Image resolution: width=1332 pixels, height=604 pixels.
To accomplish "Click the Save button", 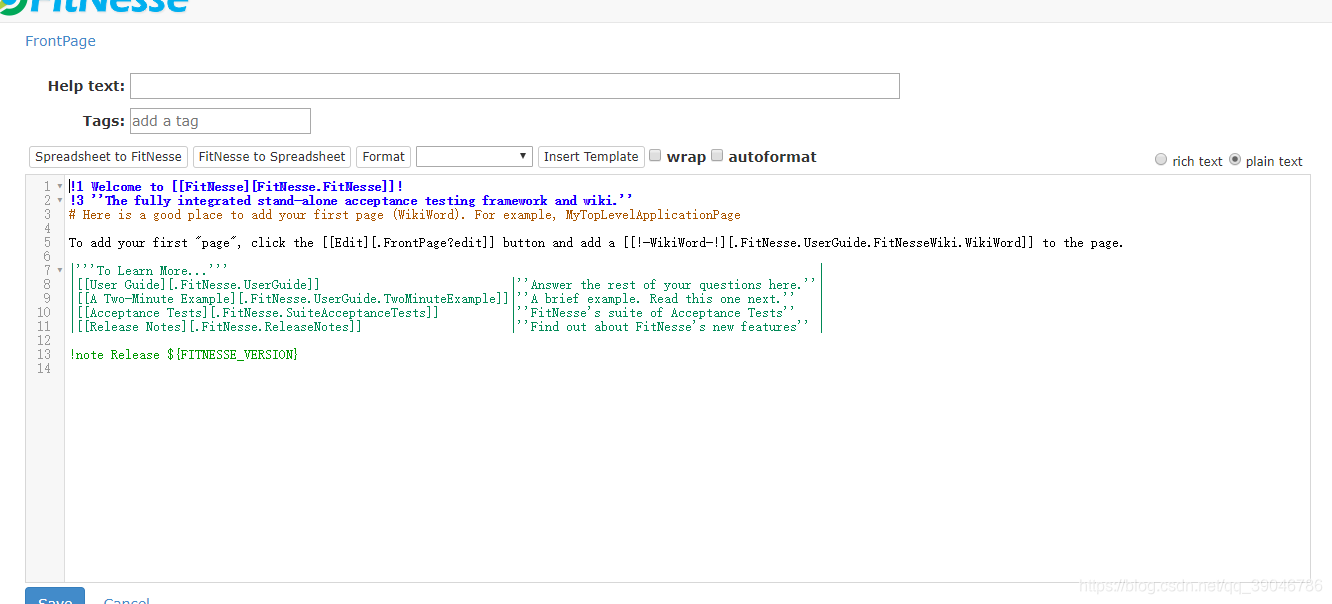I will point(55,597).
